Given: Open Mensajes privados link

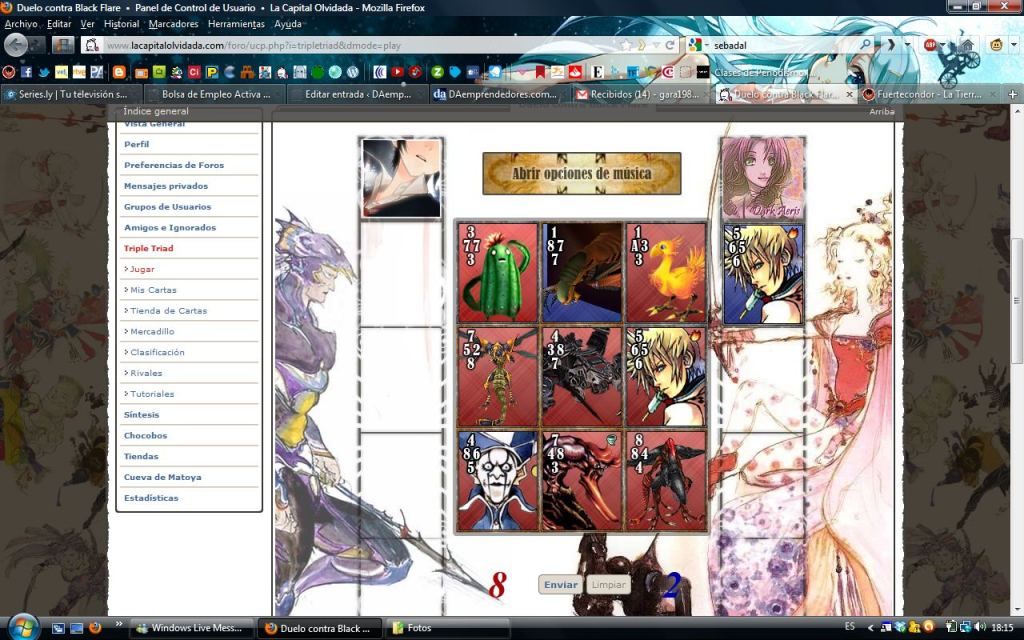Looking at the screenshot, I should click(x=166, y=186).
